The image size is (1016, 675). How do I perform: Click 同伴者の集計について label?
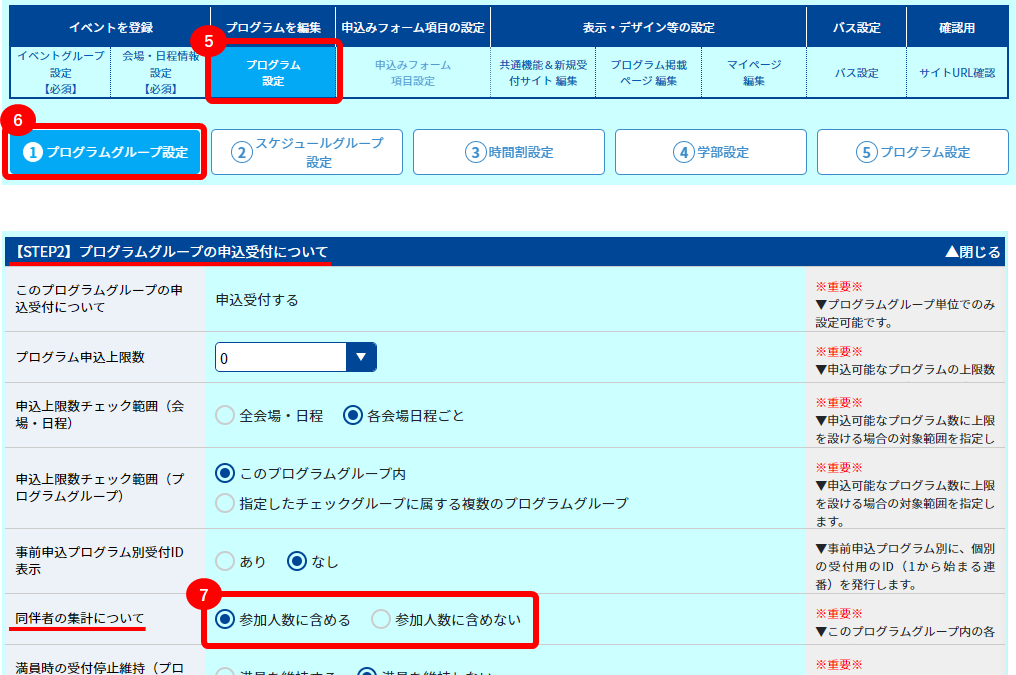(80, 618)
